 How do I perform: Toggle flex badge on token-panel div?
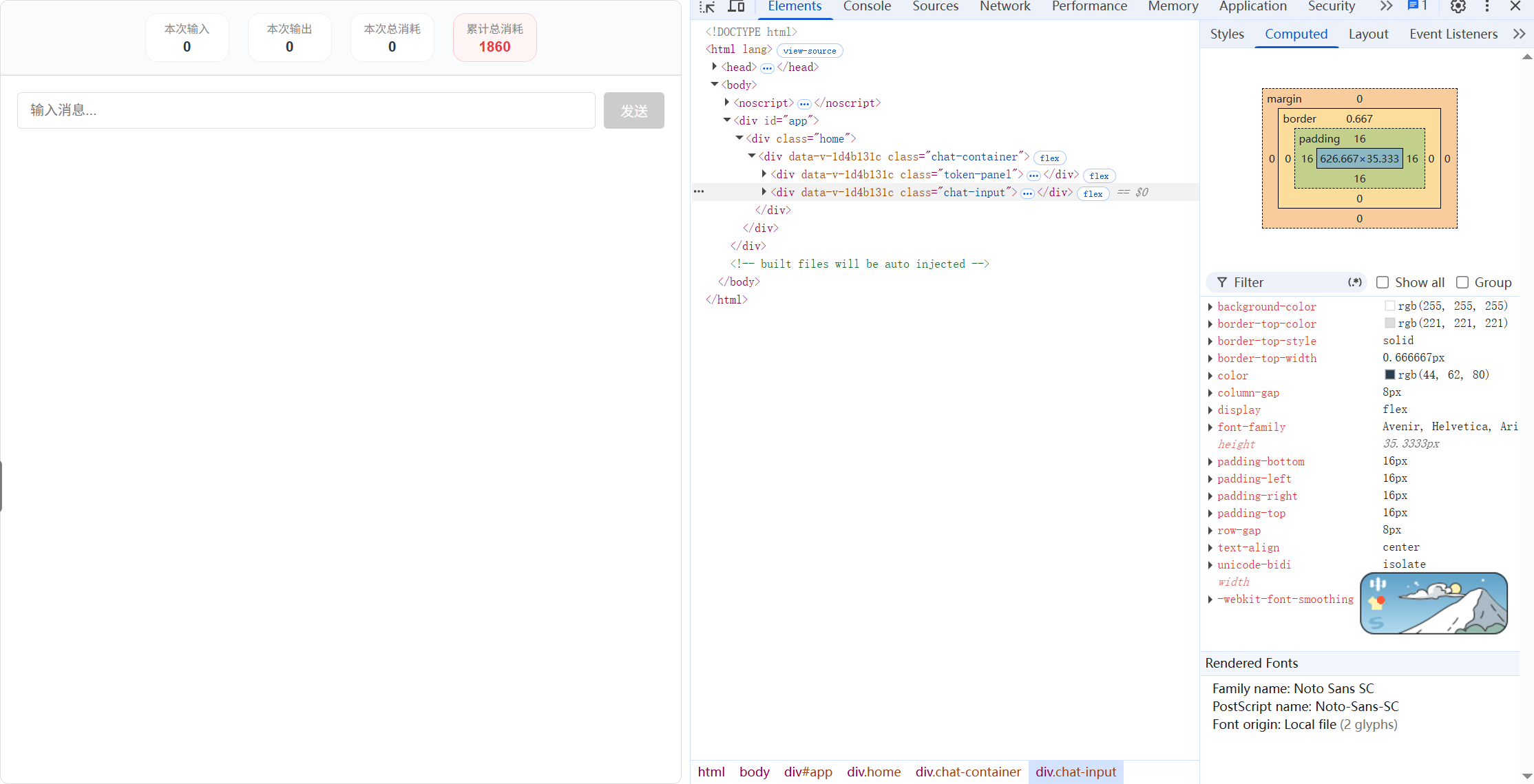coord(1099,176)
